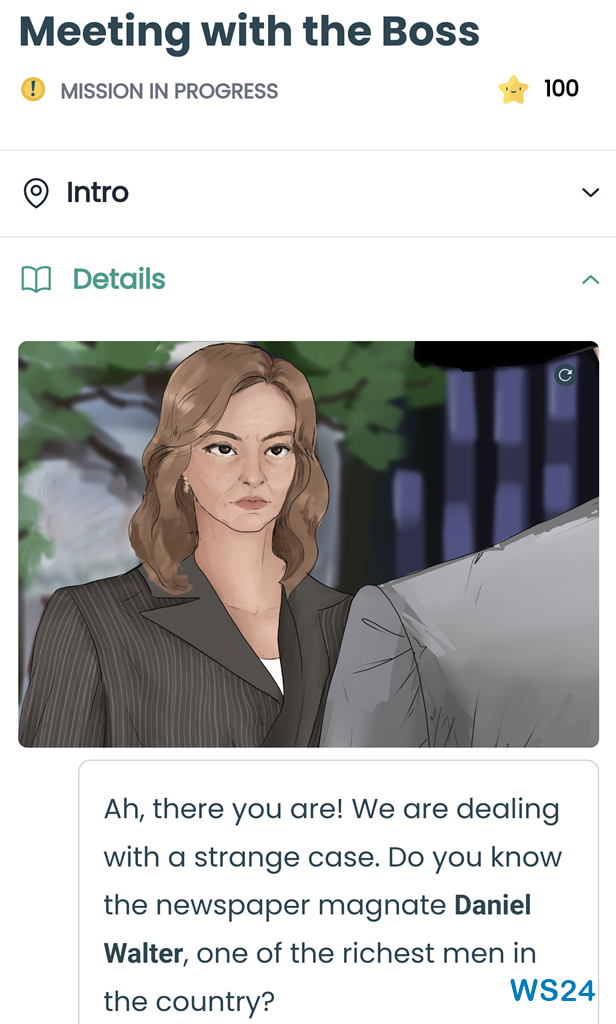Expand the Intro section using its down chevron
The image size is (616, 1024).
coord(591,193)
